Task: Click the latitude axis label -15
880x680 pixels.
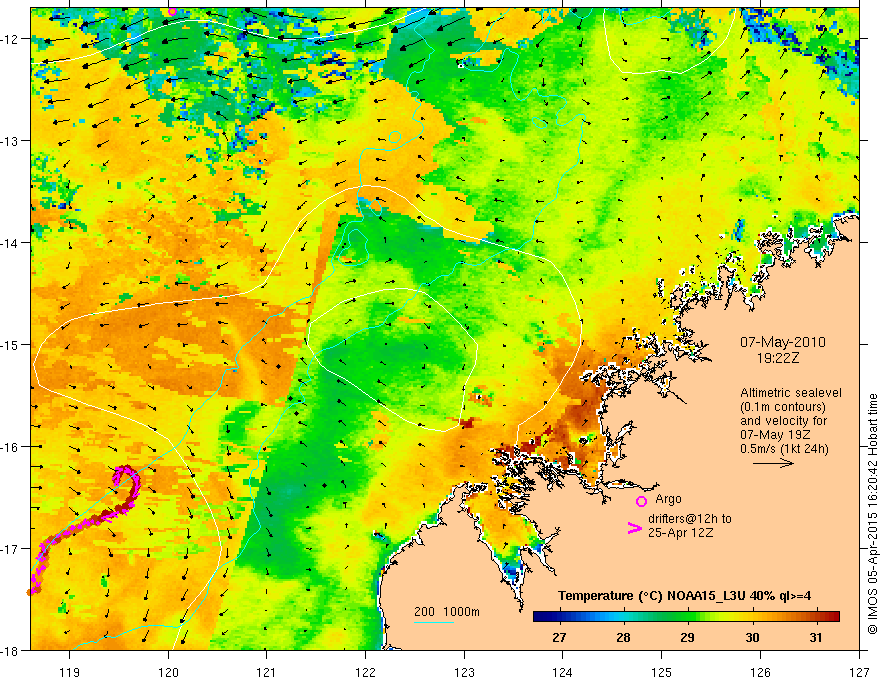Action: tap(10, 344)
